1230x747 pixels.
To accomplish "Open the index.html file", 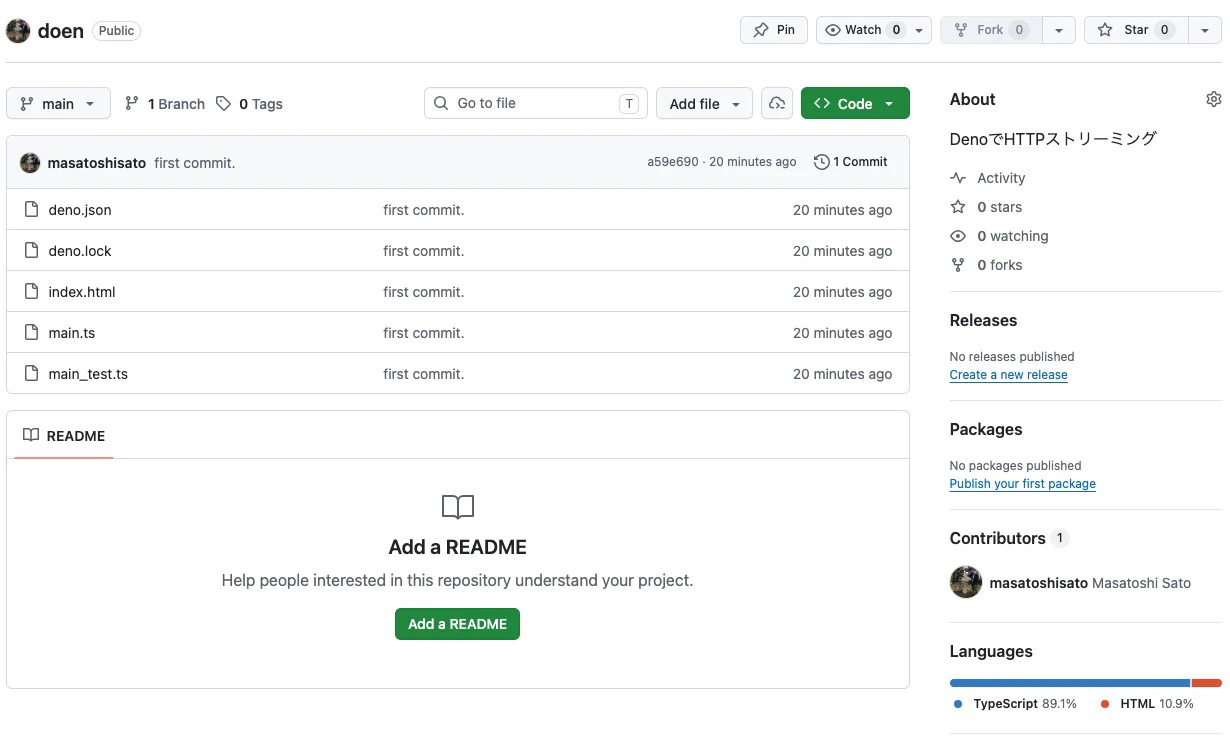I will [82, 292].
